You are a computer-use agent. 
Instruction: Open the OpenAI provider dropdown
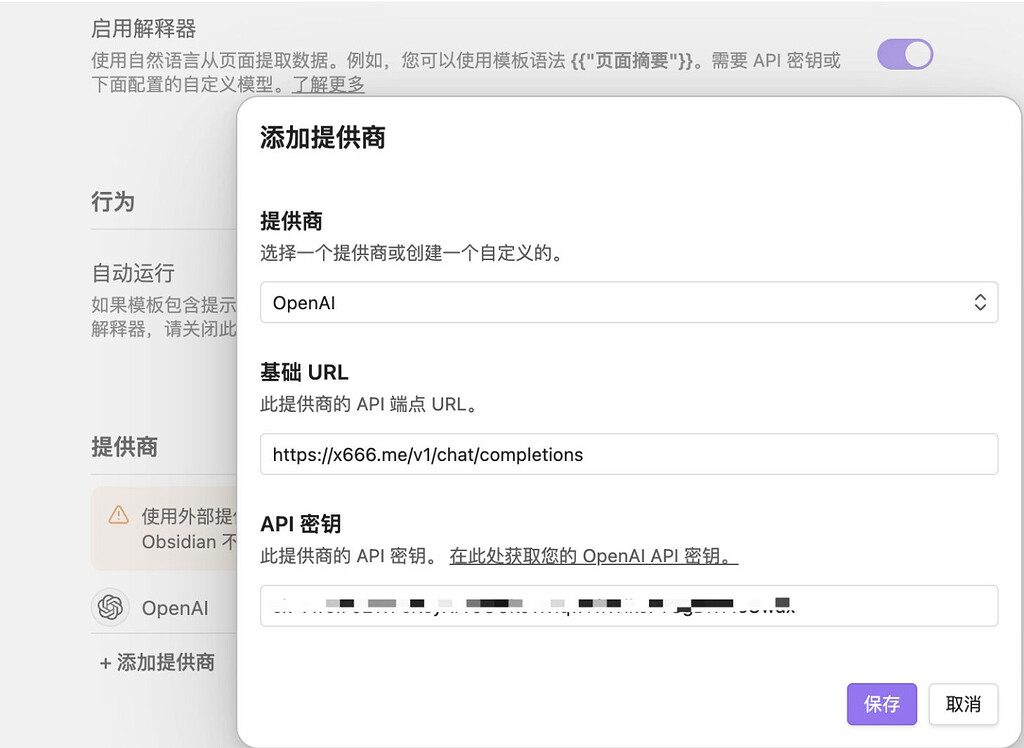point(629,302)
